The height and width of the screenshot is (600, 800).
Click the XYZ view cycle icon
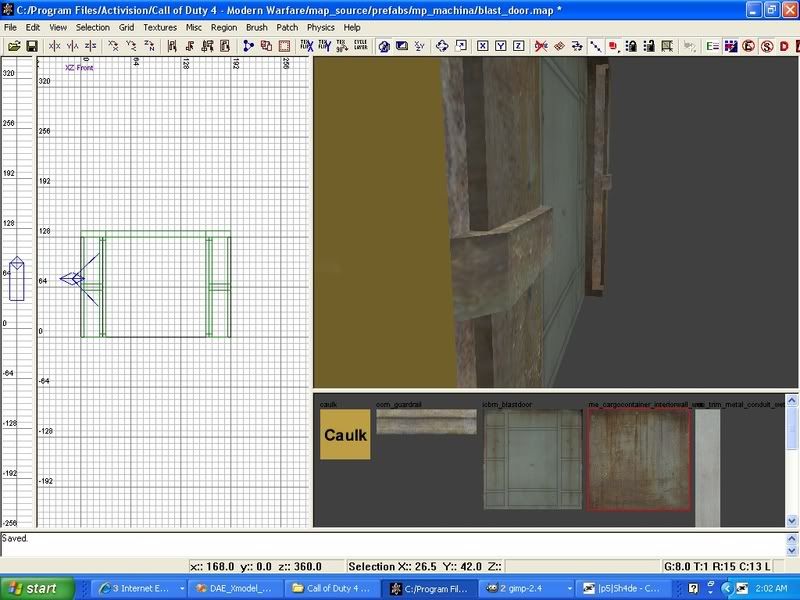419,46
